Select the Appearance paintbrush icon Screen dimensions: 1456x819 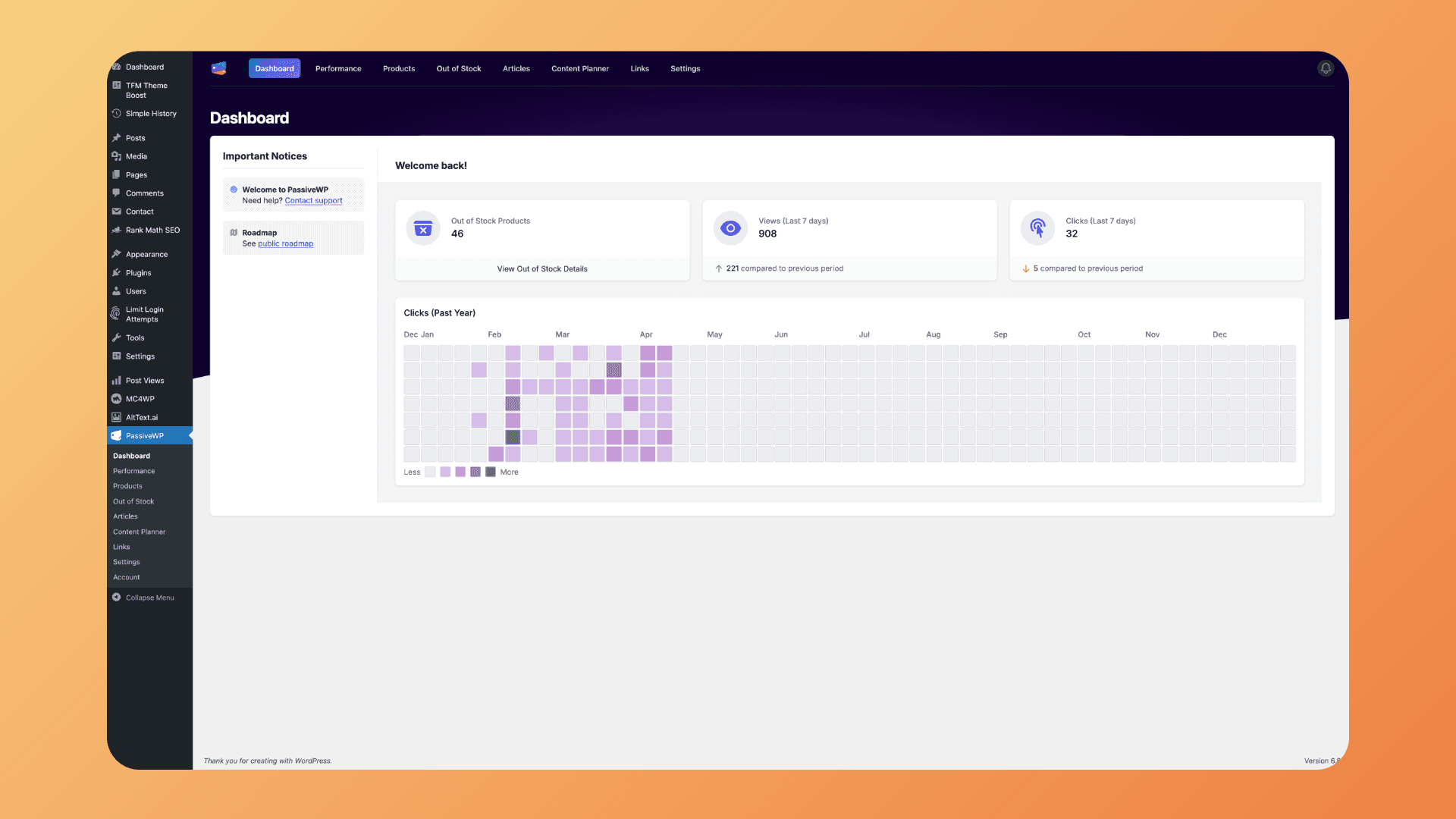pyautogui.click(x=118, y=253)
